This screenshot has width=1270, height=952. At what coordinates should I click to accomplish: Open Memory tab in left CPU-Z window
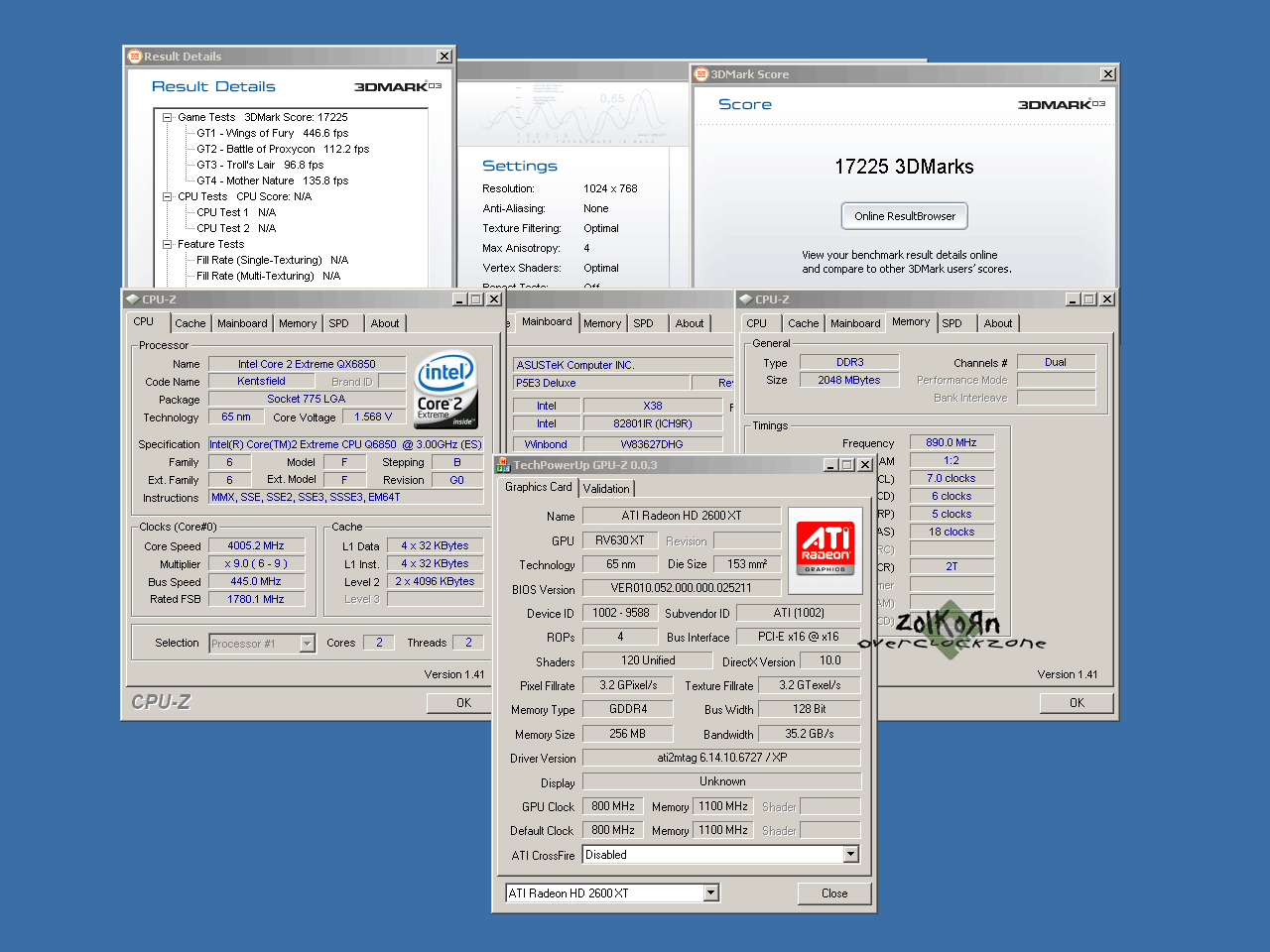(x=298, y=323)
